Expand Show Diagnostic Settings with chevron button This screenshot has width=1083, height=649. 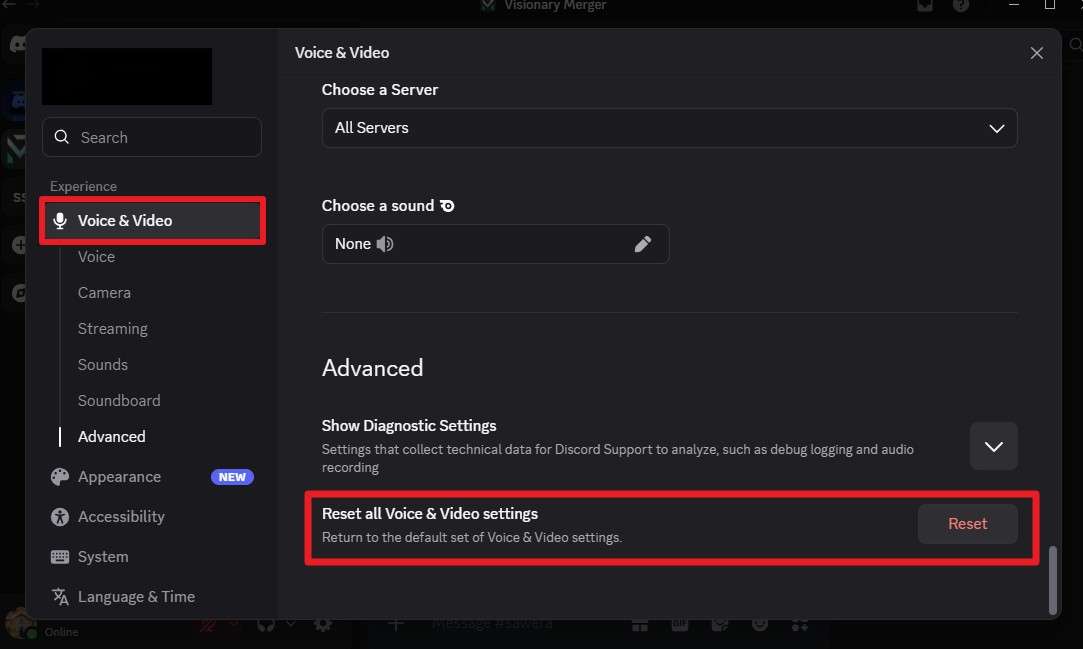(x=993, y=446)
